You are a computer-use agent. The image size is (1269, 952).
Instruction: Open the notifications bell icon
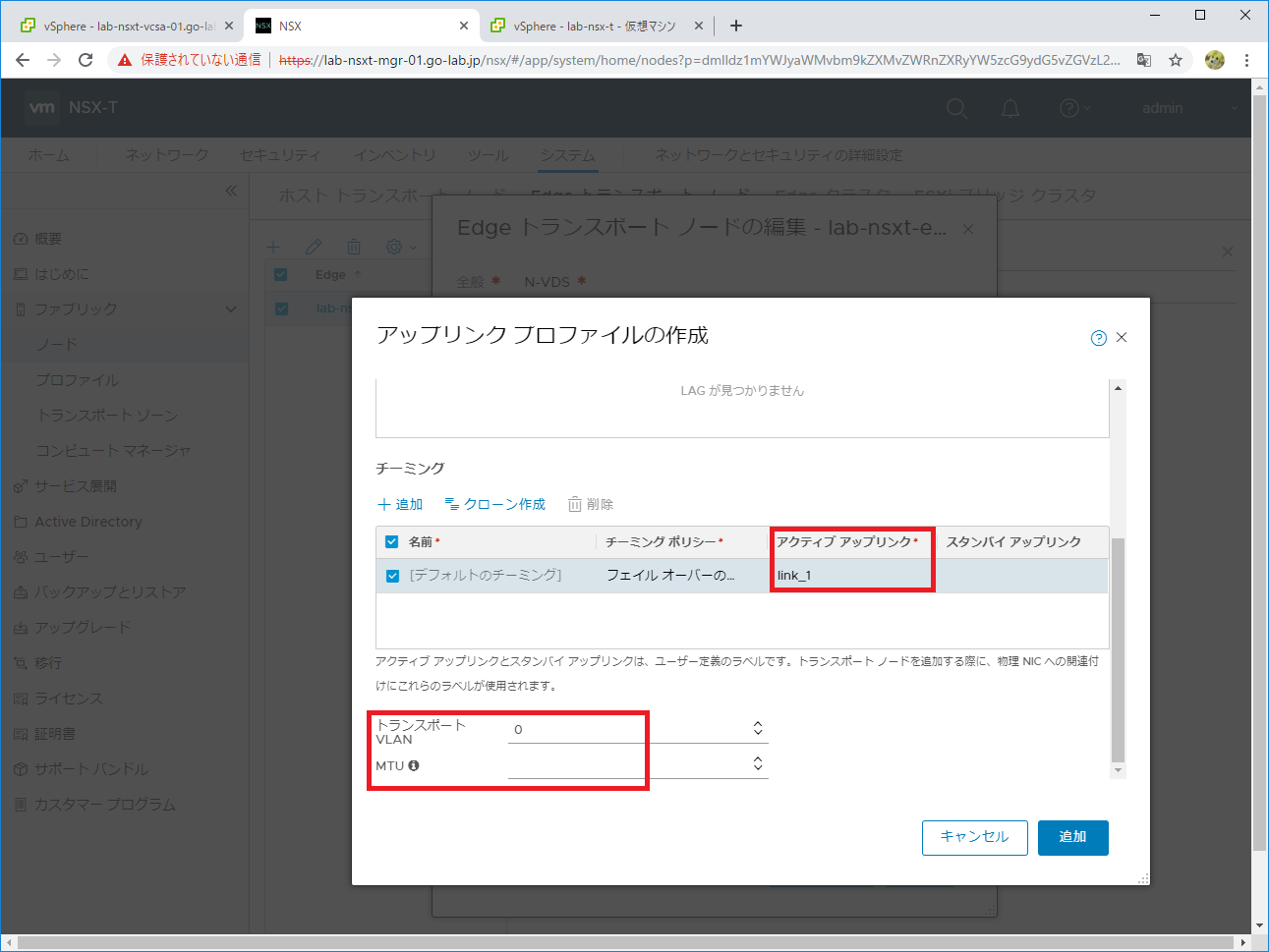click(x=1010, y=108)
